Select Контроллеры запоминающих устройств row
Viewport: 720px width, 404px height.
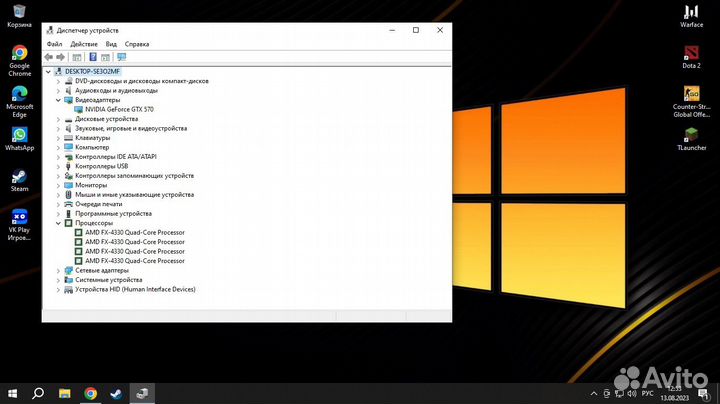tap(135, 176)
